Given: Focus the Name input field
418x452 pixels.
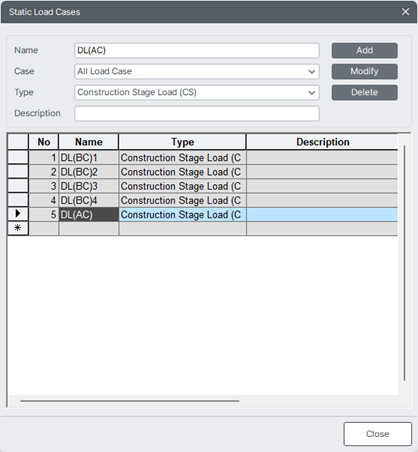Looking at the screenshot, I should coord(197,51).
